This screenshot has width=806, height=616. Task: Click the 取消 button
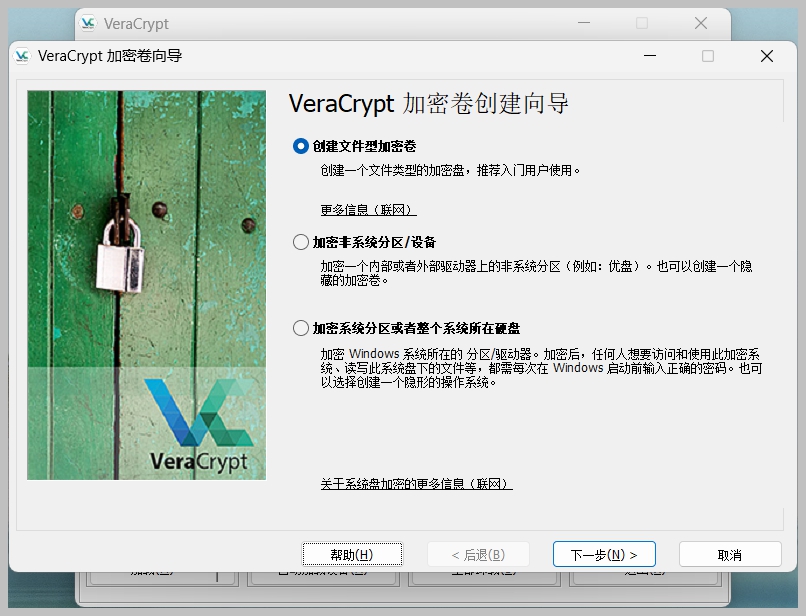pos(730,555)
